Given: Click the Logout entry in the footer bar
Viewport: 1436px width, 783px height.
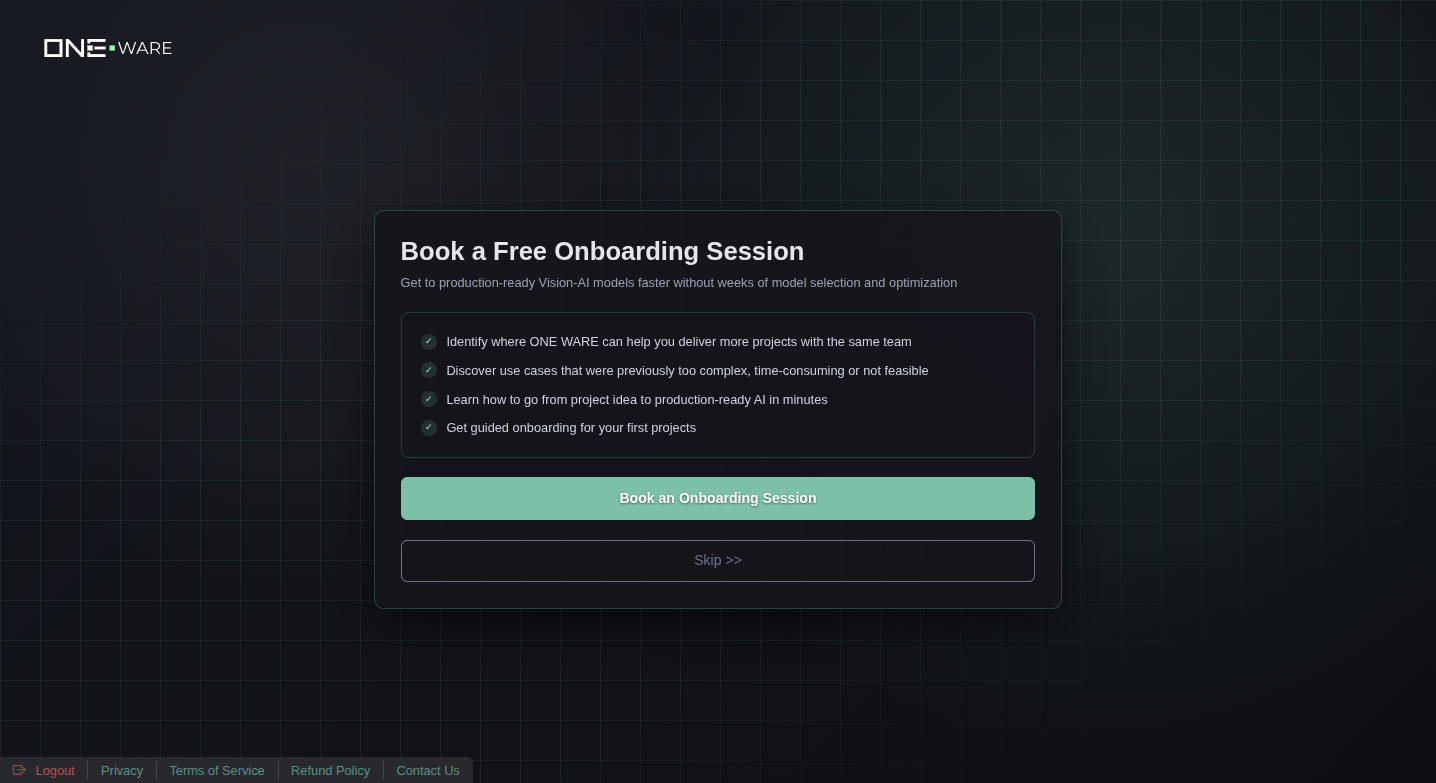Looking at the screenshot, I should tap(55, 770).
